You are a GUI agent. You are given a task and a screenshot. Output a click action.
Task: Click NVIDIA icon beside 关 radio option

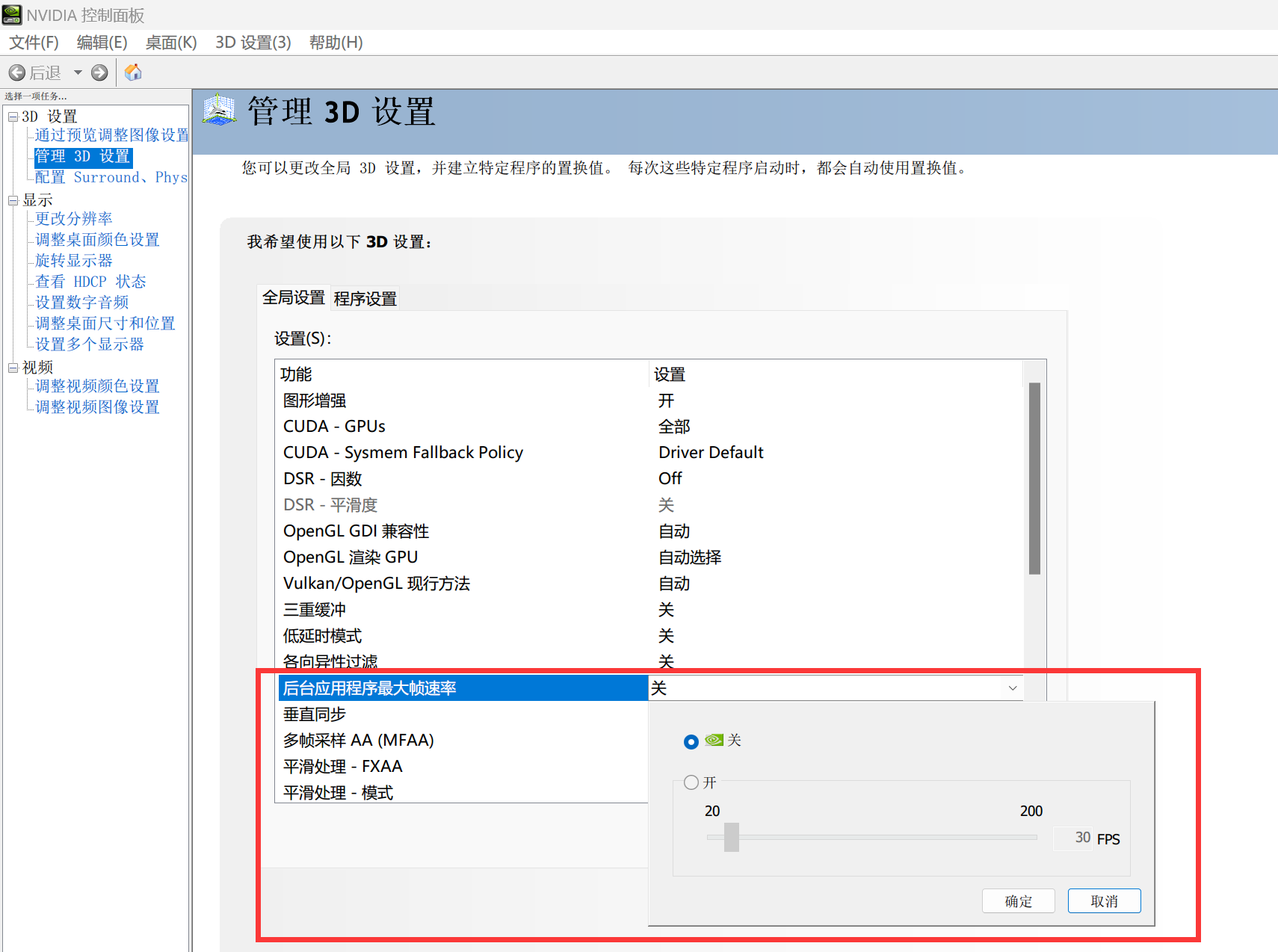(x=714, y=740)
